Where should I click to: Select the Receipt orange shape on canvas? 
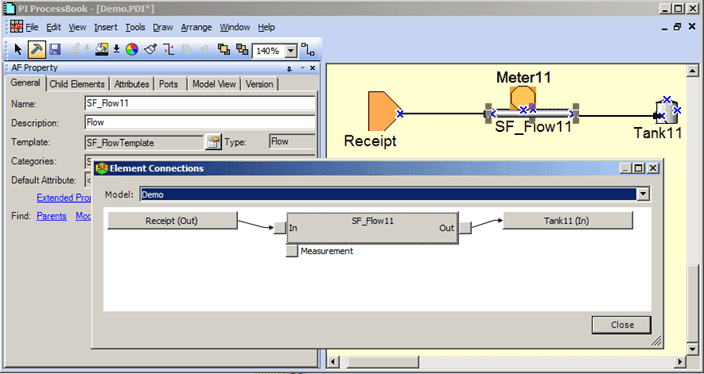pyautogui.click(x=383, y=111)
